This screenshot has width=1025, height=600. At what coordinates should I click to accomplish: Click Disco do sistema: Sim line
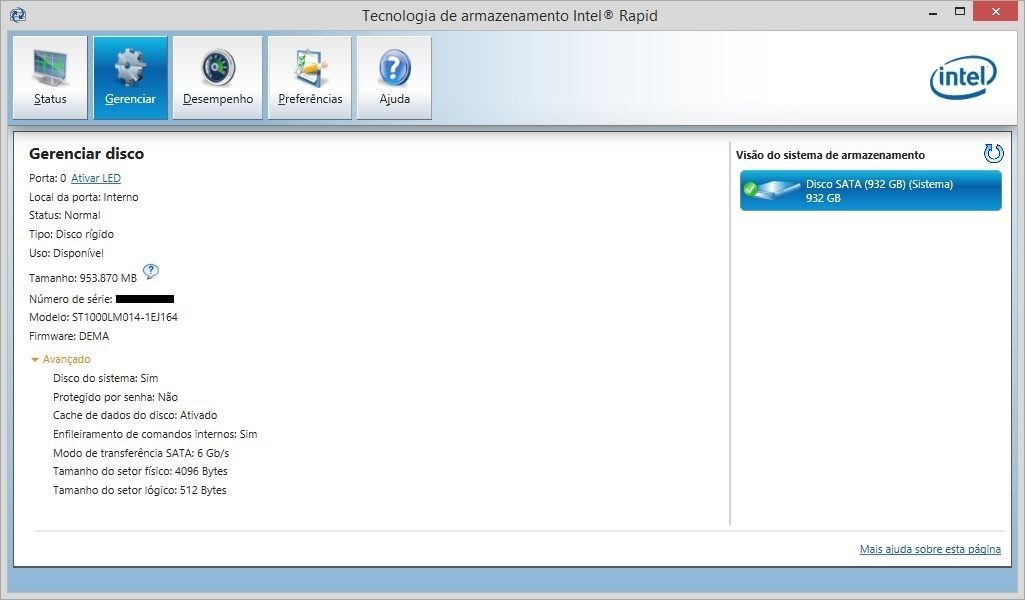point(105,378)
